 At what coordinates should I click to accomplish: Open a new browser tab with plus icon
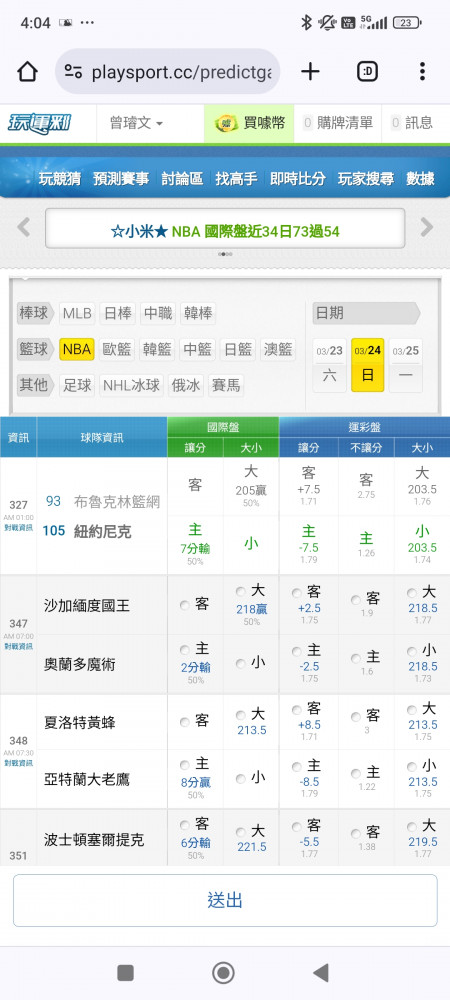[310, 71]
